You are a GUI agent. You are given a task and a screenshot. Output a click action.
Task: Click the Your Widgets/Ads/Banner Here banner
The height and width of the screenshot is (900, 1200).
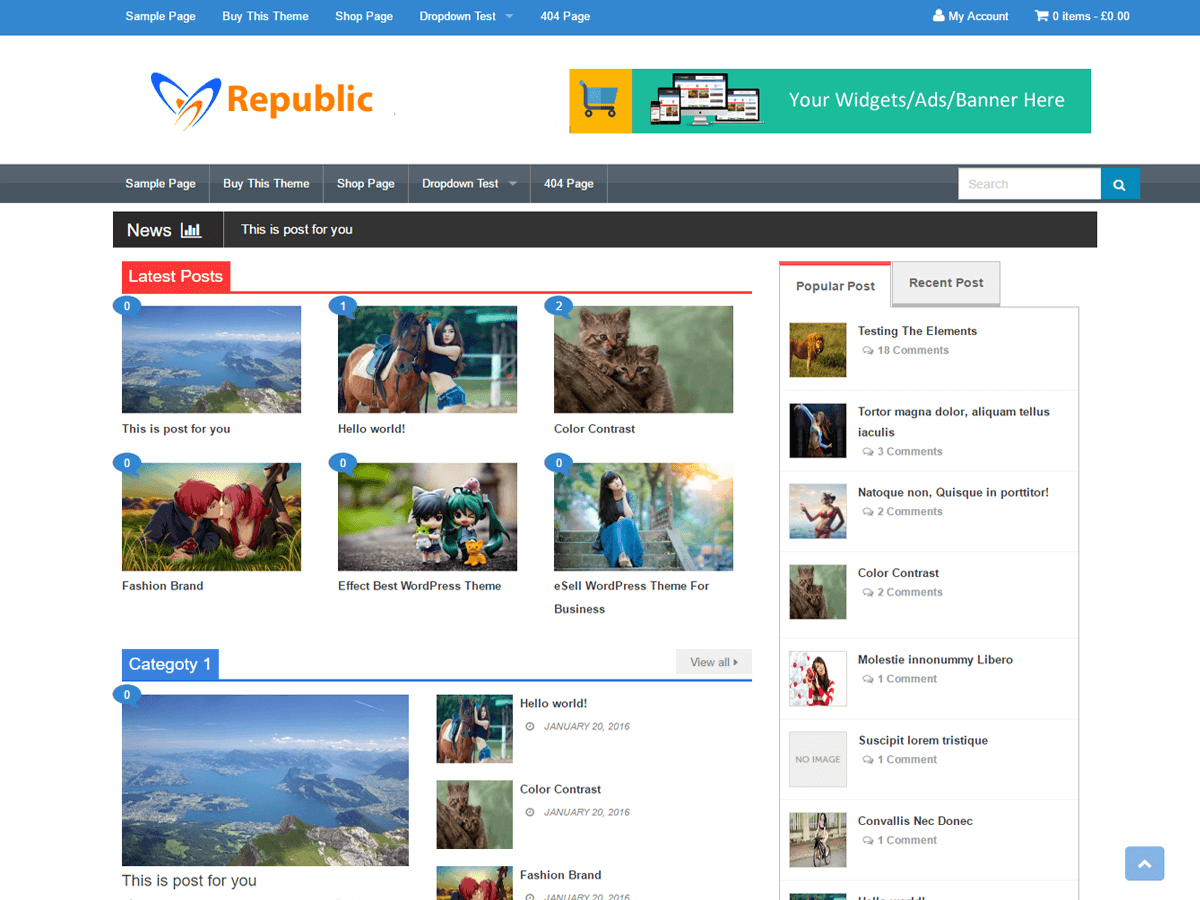pyautogui.click(x=830, y=101)
